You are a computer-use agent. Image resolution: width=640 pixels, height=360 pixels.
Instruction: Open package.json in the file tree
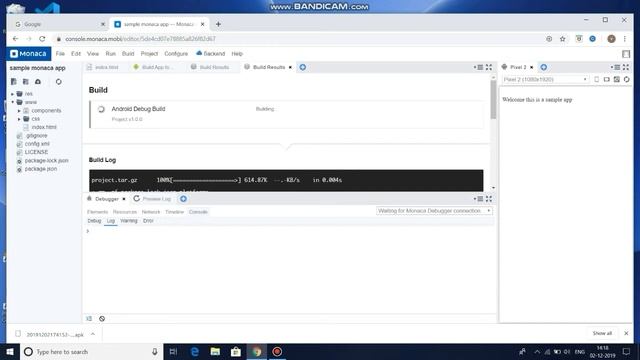tap(41, 169)
